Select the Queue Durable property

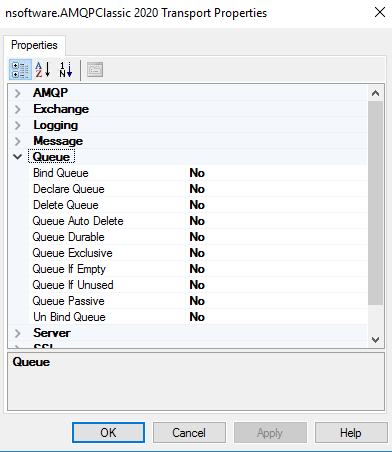click(x=68, y=237)
